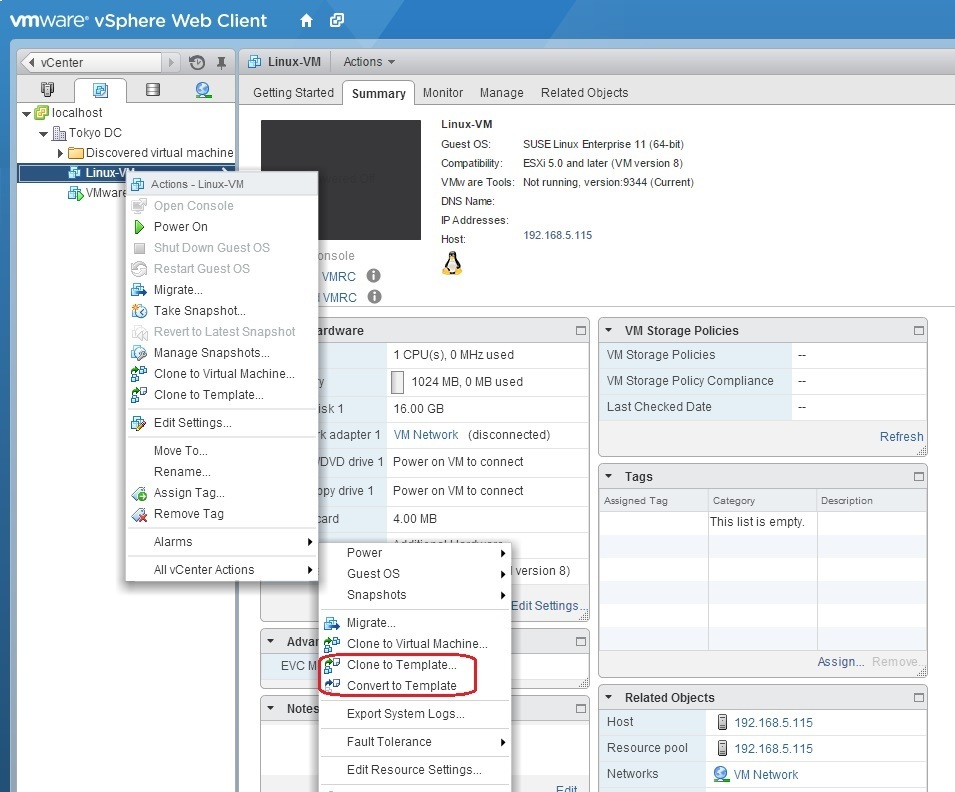Click the host IP 192.168.5.115 in summary
The width and height of the screenshot is (955, 792).
click(x=557, y=235)
